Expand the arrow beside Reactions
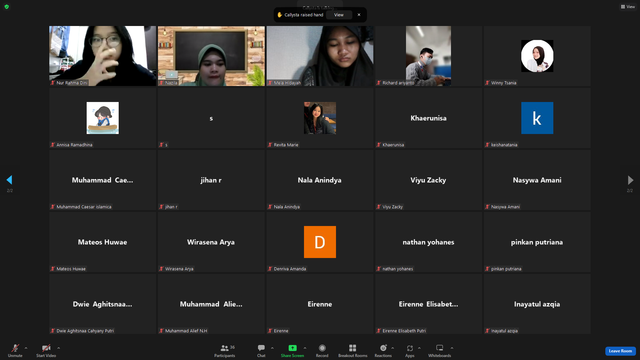640x360 pixels. [393, 348]
